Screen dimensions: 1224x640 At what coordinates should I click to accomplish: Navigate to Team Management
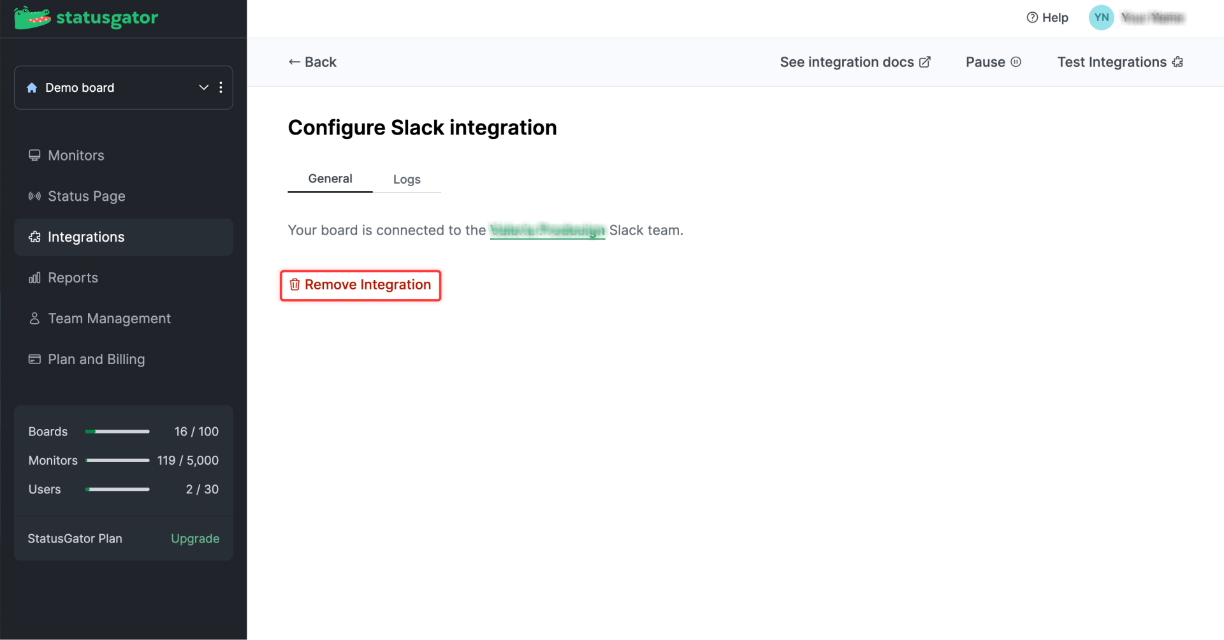pyautogui.click(x=124, y=318)
